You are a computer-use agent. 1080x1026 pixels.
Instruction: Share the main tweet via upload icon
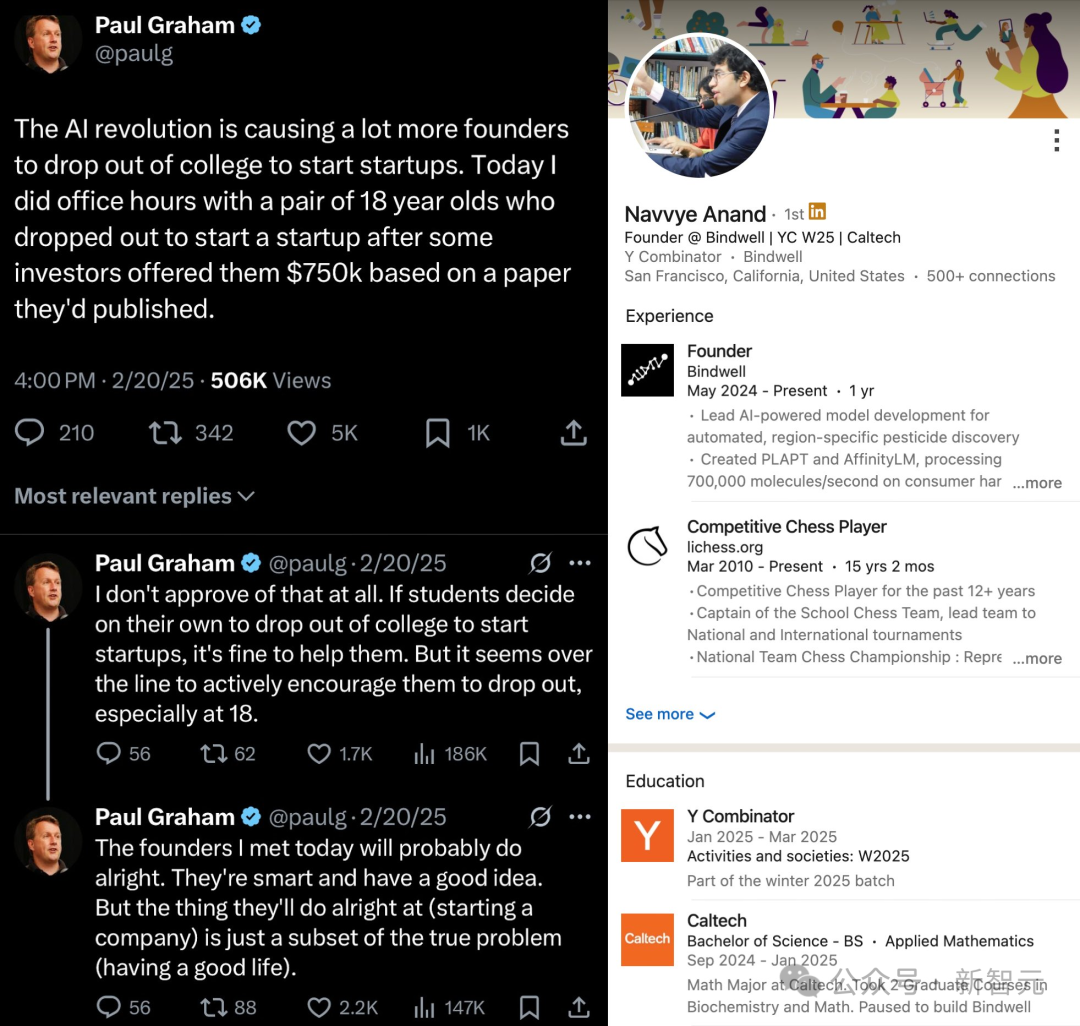click(x=573, y=432)
